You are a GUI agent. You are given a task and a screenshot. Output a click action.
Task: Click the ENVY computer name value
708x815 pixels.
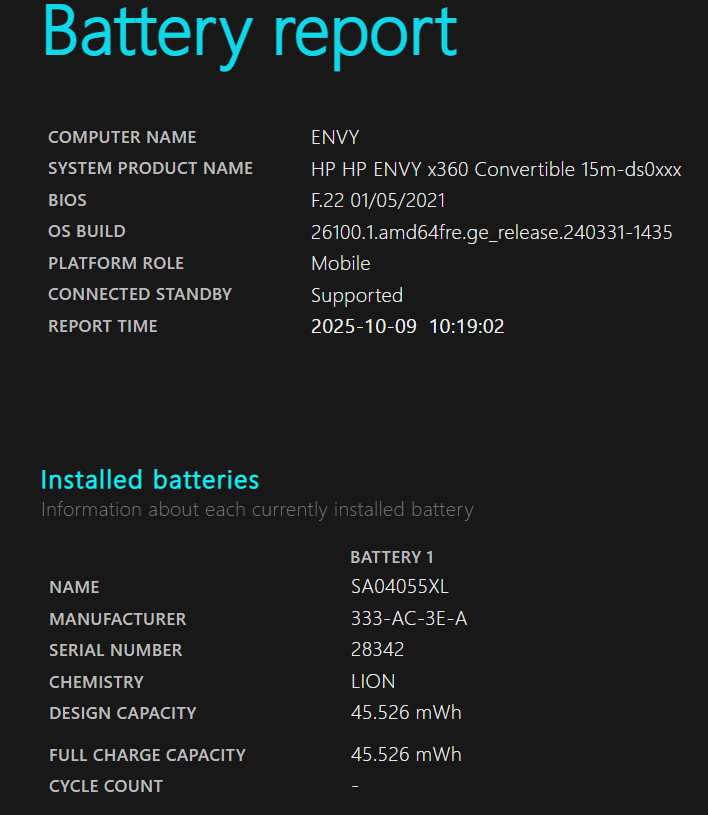pos(335,137)
